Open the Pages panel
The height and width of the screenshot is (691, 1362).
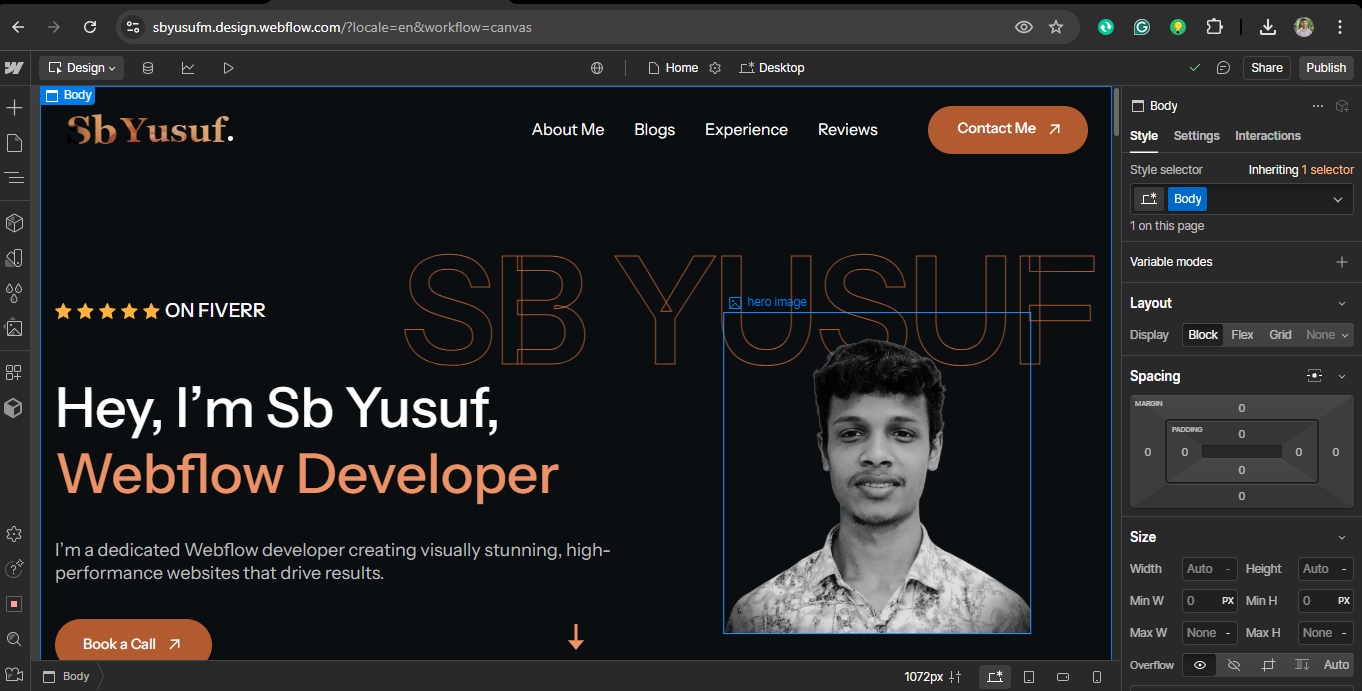[x=14, y=143]
